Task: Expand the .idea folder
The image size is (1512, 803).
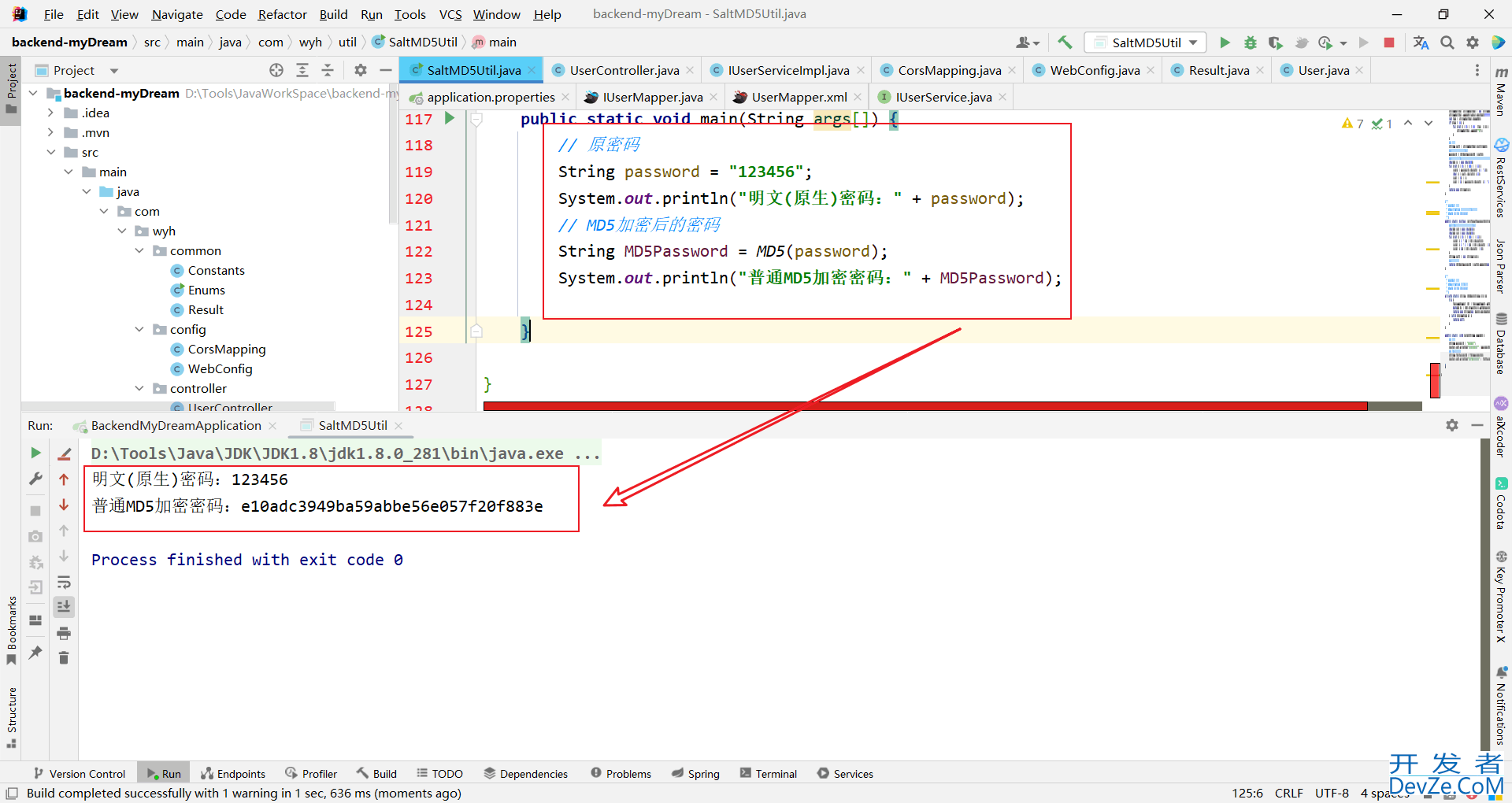Action: (x=50, y=113)
